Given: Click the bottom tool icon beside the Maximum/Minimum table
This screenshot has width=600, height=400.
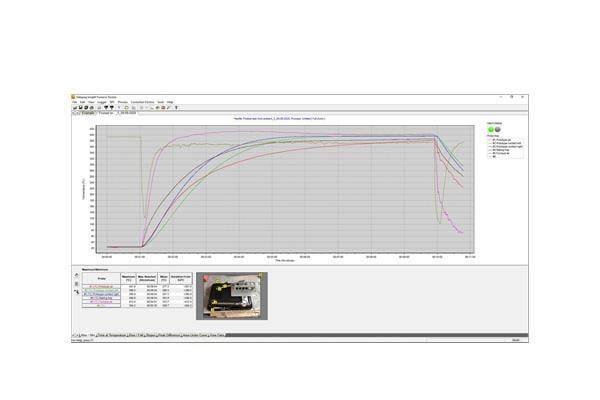Looking at the screenshot, I should 76,292.
